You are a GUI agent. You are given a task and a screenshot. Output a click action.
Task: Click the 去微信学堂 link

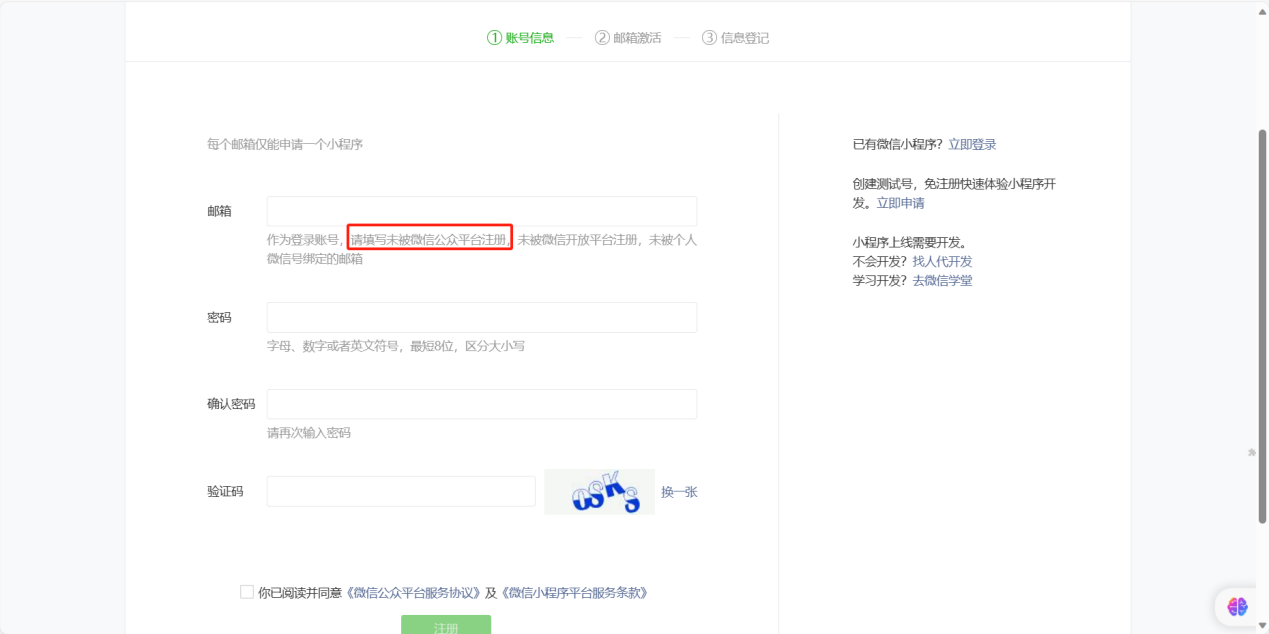point(942,281)
